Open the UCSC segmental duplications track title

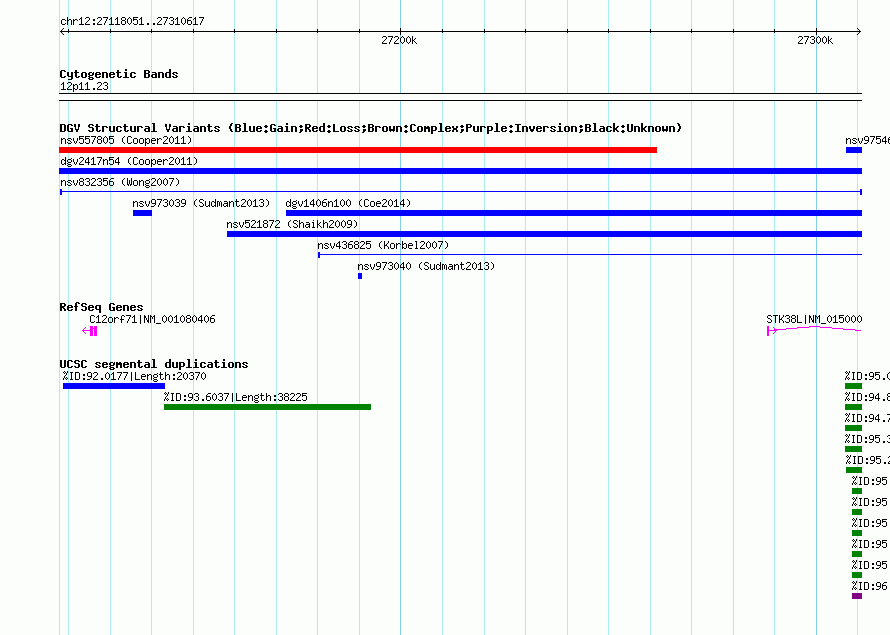click(154, 364)
